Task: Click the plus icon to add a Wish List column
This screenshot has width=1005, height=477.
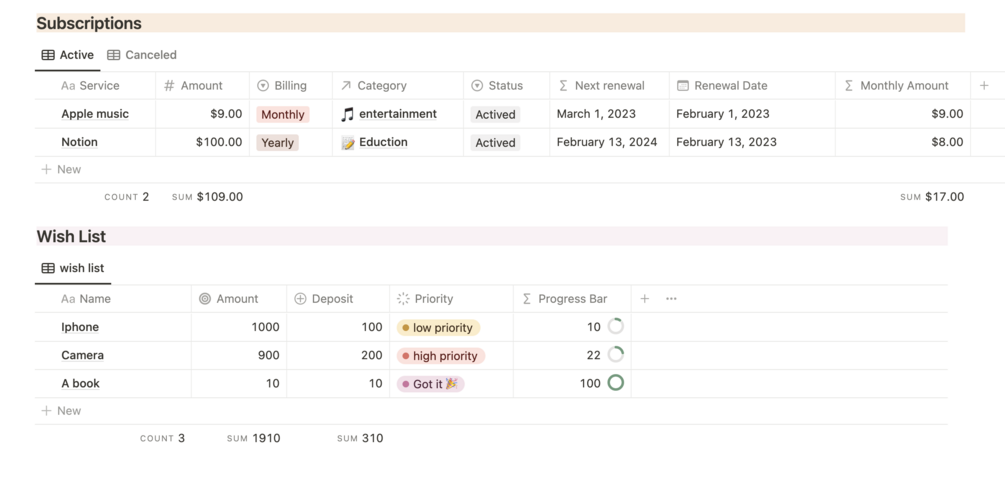Action: pos(645,299)
